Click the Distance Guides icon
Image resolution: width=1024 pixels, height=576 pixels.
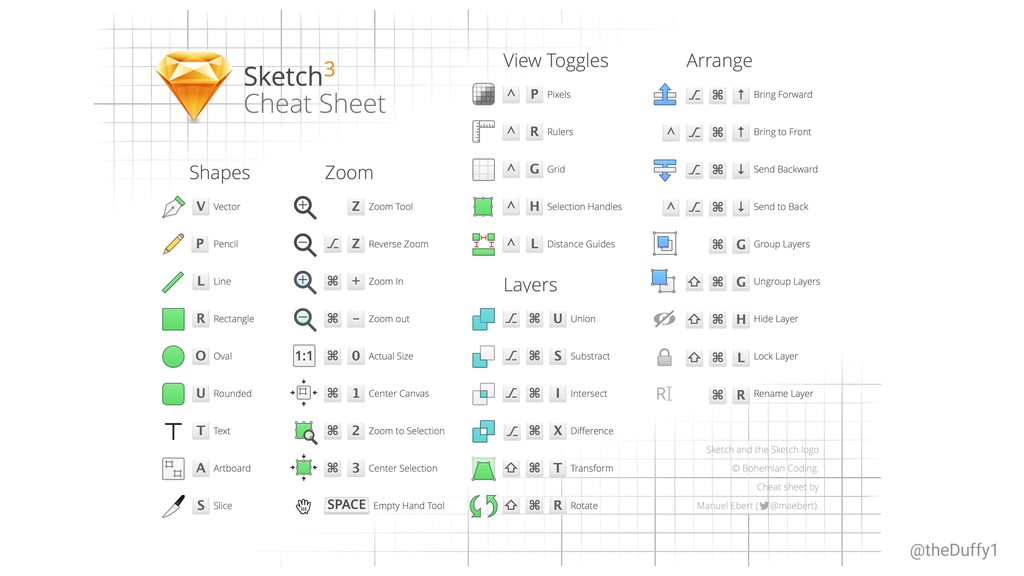483,244
